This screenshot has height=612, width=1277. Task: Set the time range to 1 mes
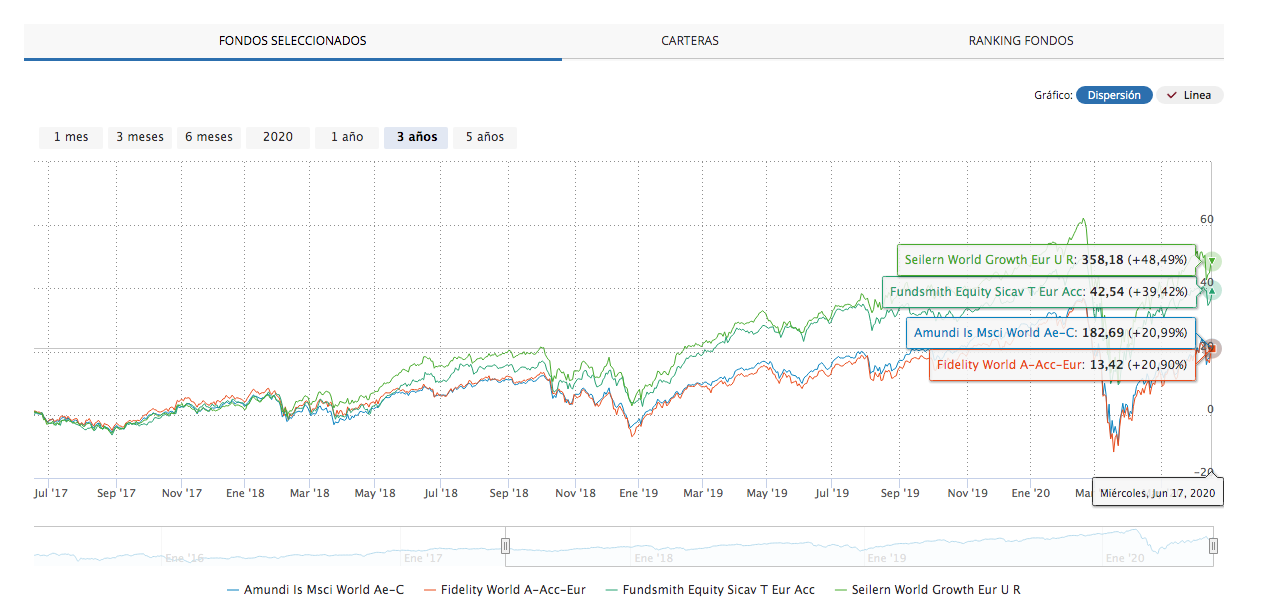pos(71,137)
